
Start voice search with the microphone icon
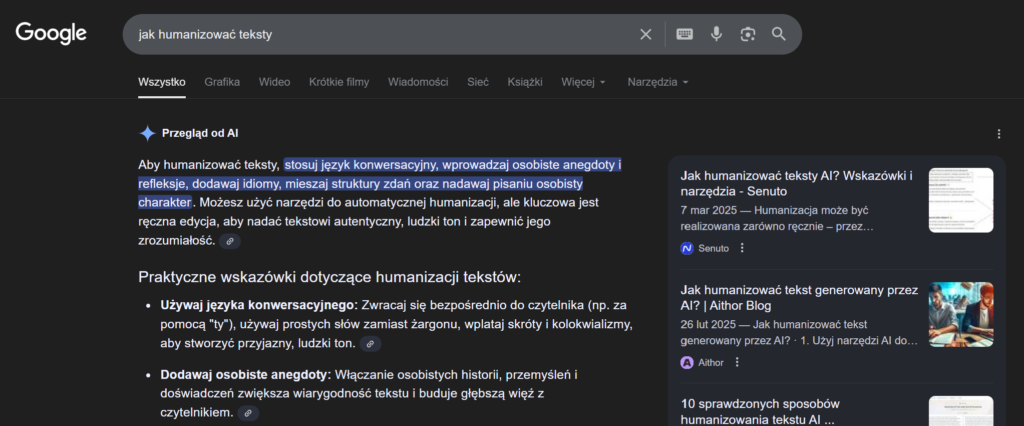pos(716,34)
